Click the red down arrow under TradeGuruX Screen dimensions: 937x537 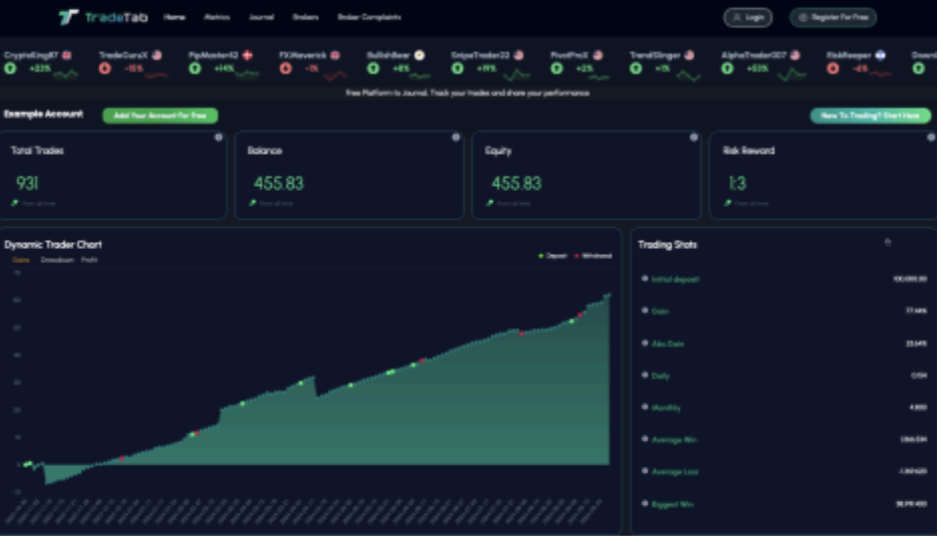tap(105, 68)
